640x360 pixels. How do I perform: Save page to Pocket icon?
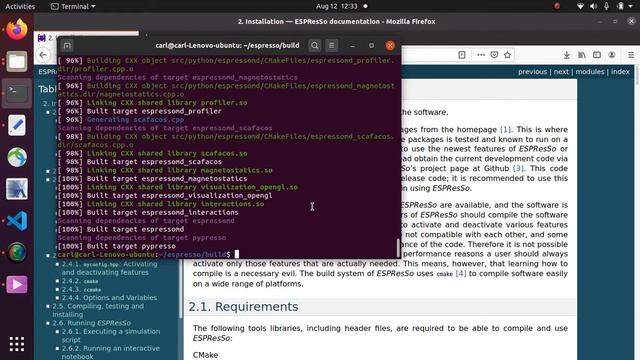click(494, 55)
